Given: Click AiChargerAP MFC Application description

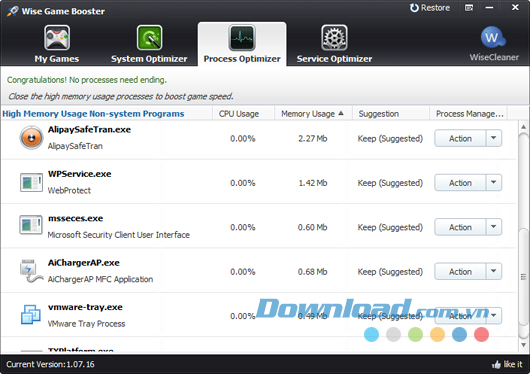Looking at the screenshot, I should (x=100, y=279).
